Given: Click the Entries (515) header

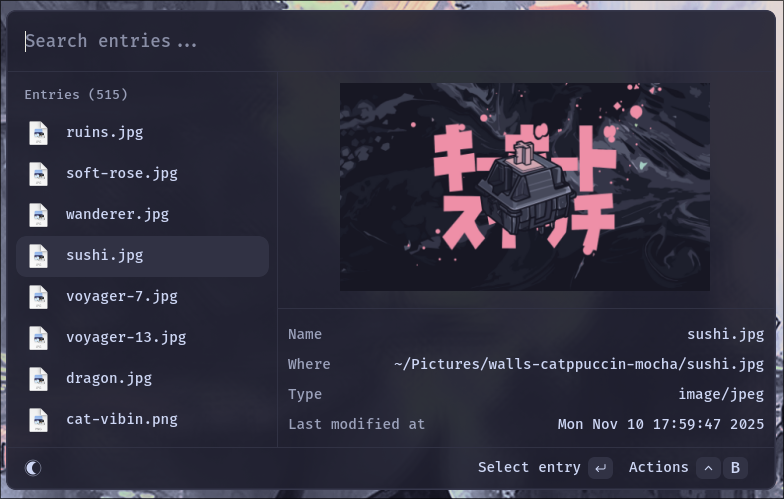Looking at the screenshot, I should pyautogui.click(x=76, y=94).
